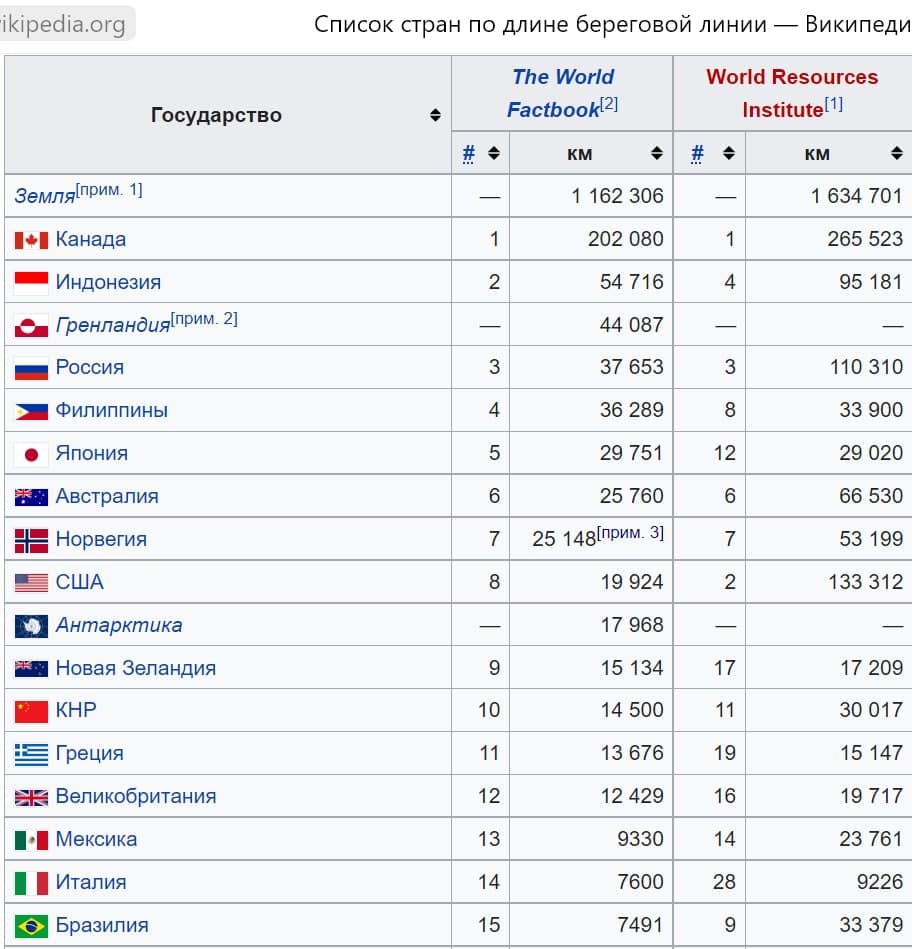Sort table by Государство column arrows
The height and width of the screenshot is (949, 912).
pyautogui.click(x=435, y=115)
